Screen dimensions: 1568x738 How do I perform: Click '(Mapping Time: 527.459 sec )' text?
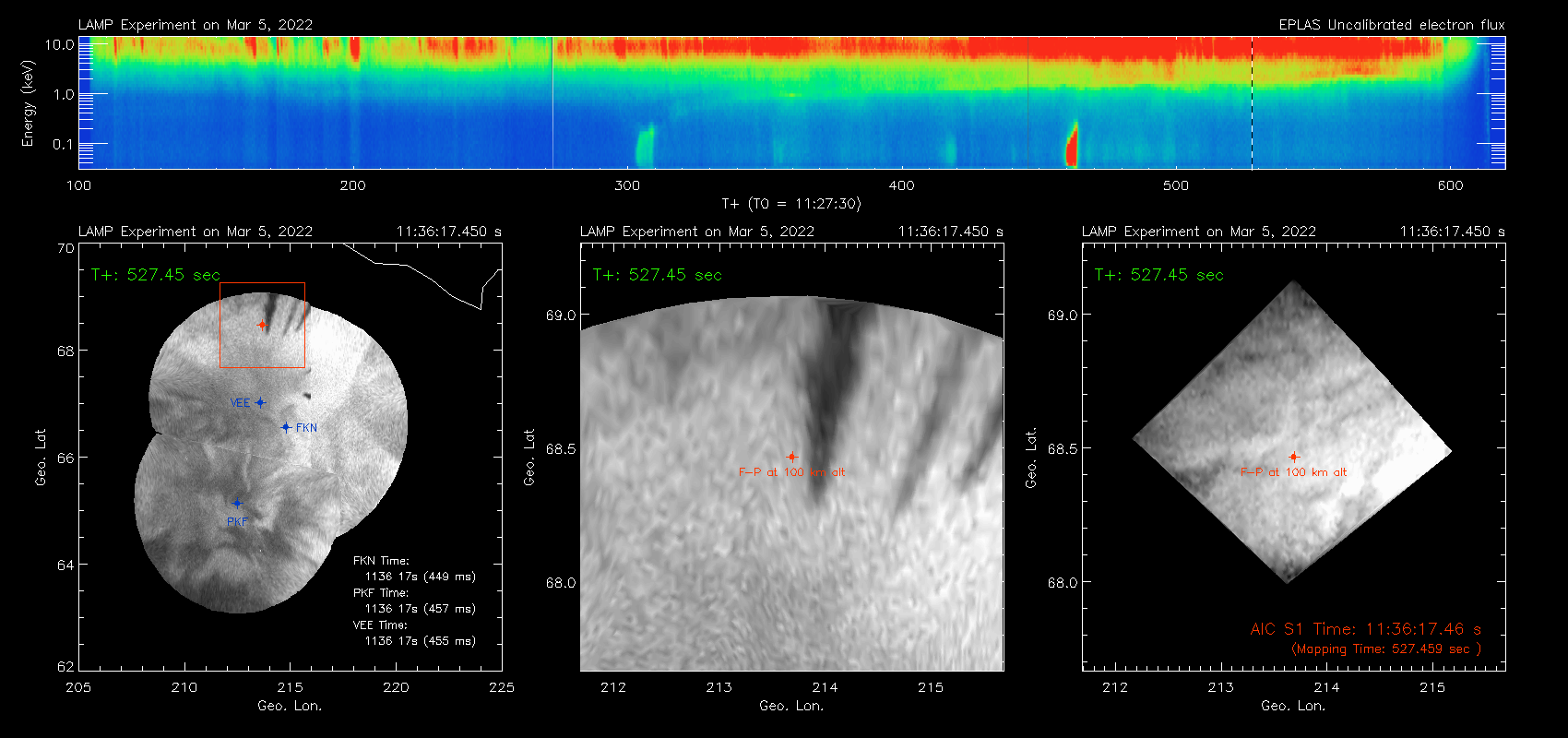[x=1386, y=649]
